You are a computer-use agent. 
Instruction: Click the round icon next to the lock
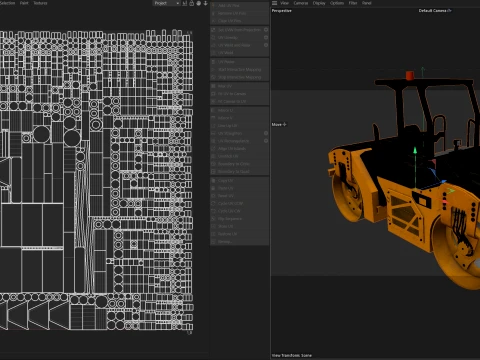point(199,3)
